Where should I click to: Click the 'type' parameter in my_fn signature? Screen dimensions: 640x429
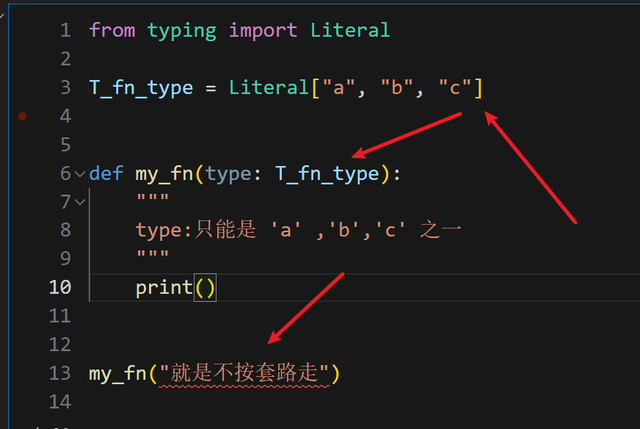[228, 173]
